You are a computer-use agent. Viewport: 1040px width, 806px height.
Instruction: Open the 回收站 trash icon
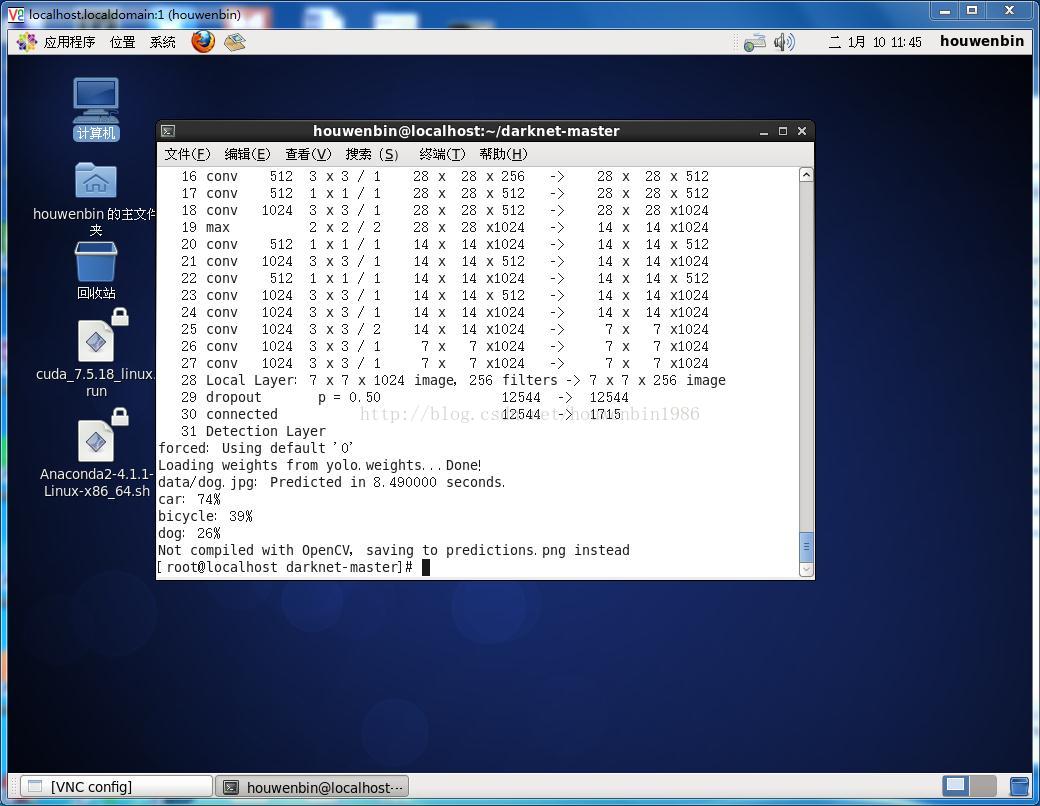[96, 261]
